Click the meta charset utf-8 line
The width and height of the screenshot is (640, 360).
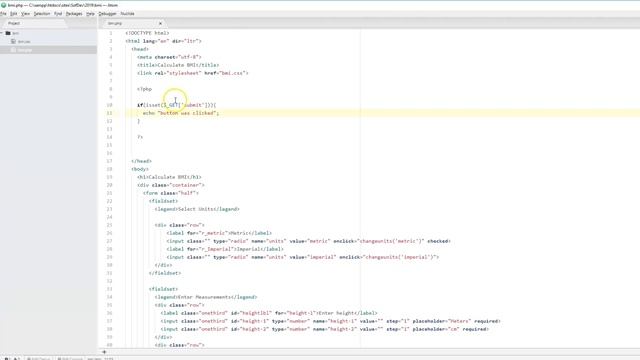point(169,57)
